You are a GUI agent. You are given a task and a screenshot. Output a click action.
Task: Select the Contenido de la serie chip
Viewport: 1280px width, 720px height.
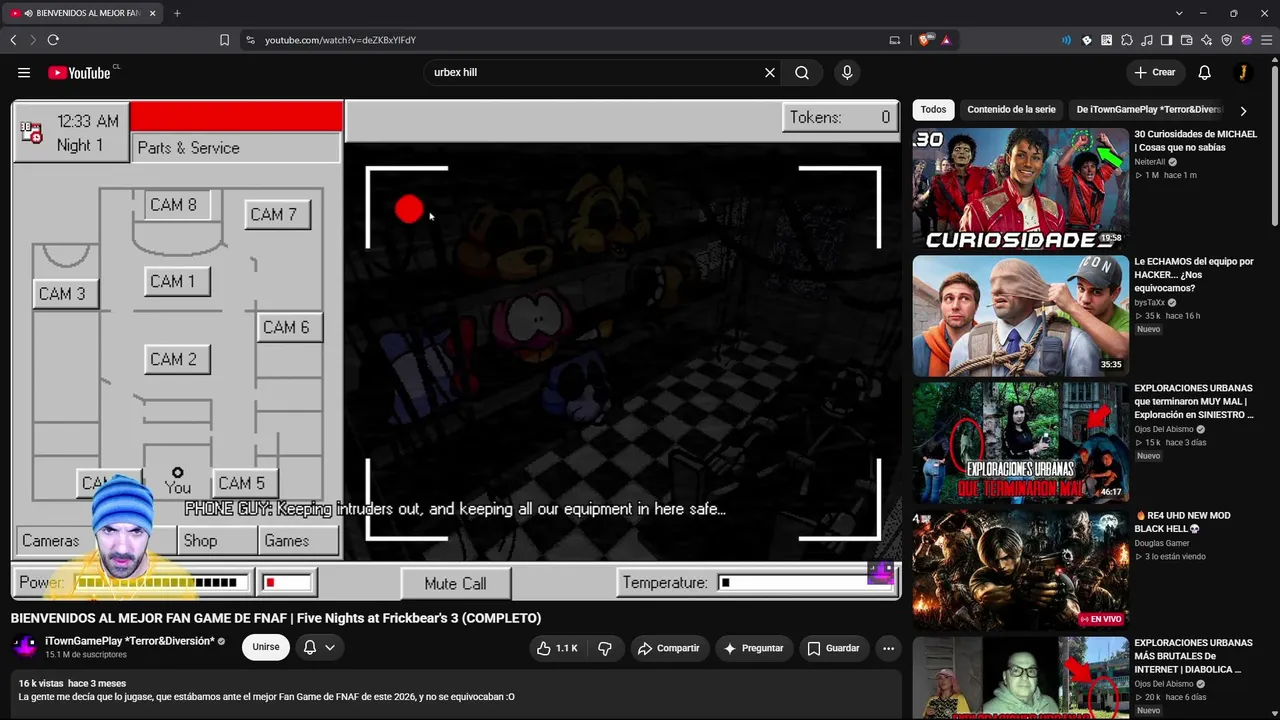(x=1011, y=110)
